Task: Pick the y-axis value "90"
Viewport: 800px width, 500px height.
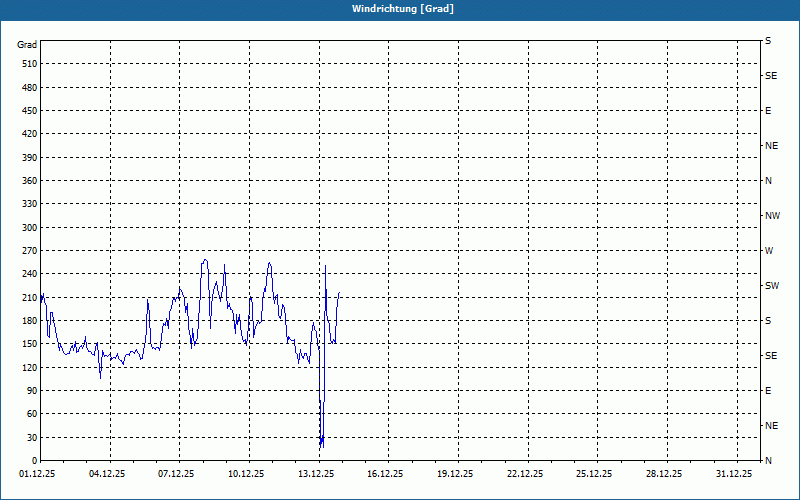Action: pos(32,391)
